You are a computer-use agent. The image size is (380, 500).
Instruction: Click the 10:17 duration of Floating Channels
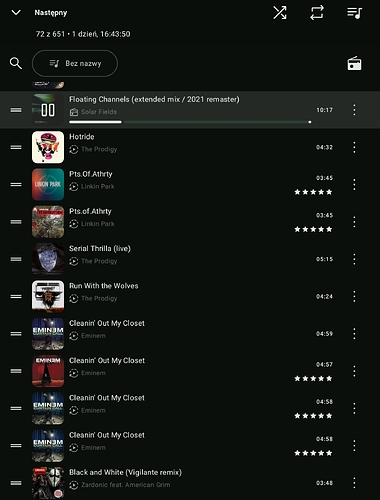coord(324,110)
